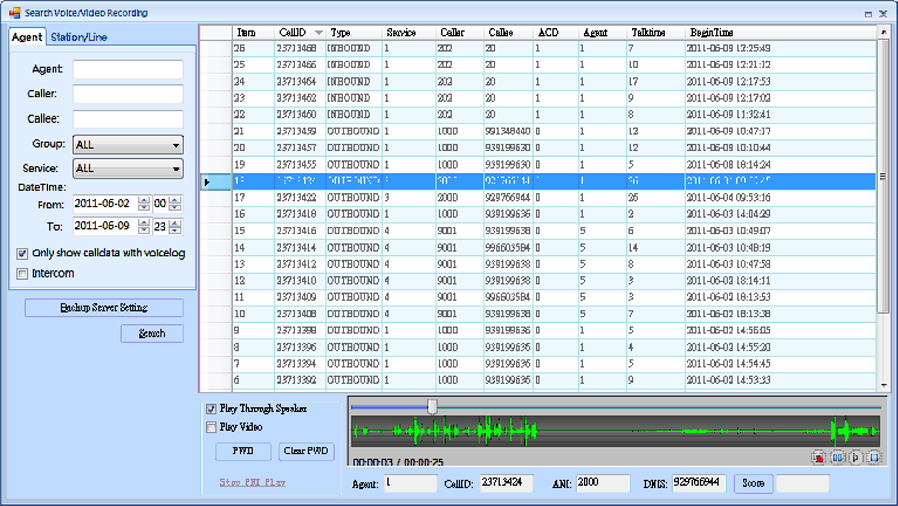Viewport: 898px width, 506px height.
Task: Decrease the To date with down arrow
Action: [144, 230]
